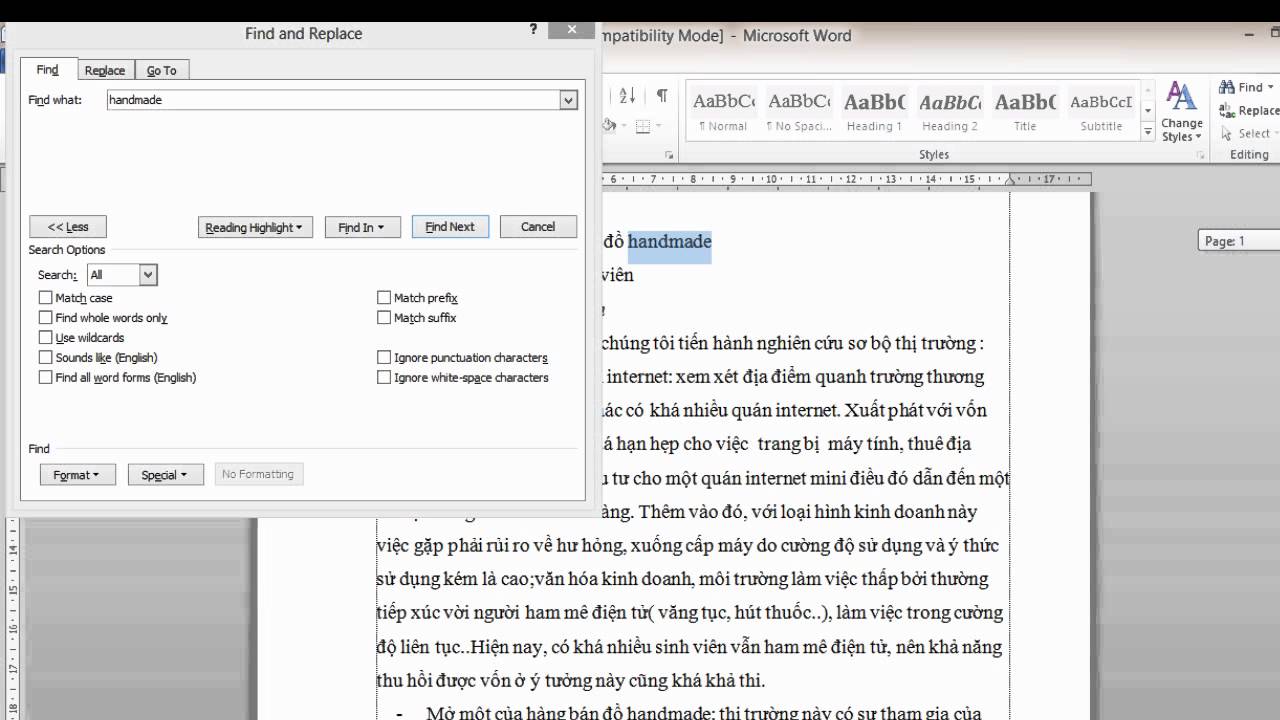Click the help question mark in dialog
This screenshot has height=720, width=1280.
coord(533,31)
